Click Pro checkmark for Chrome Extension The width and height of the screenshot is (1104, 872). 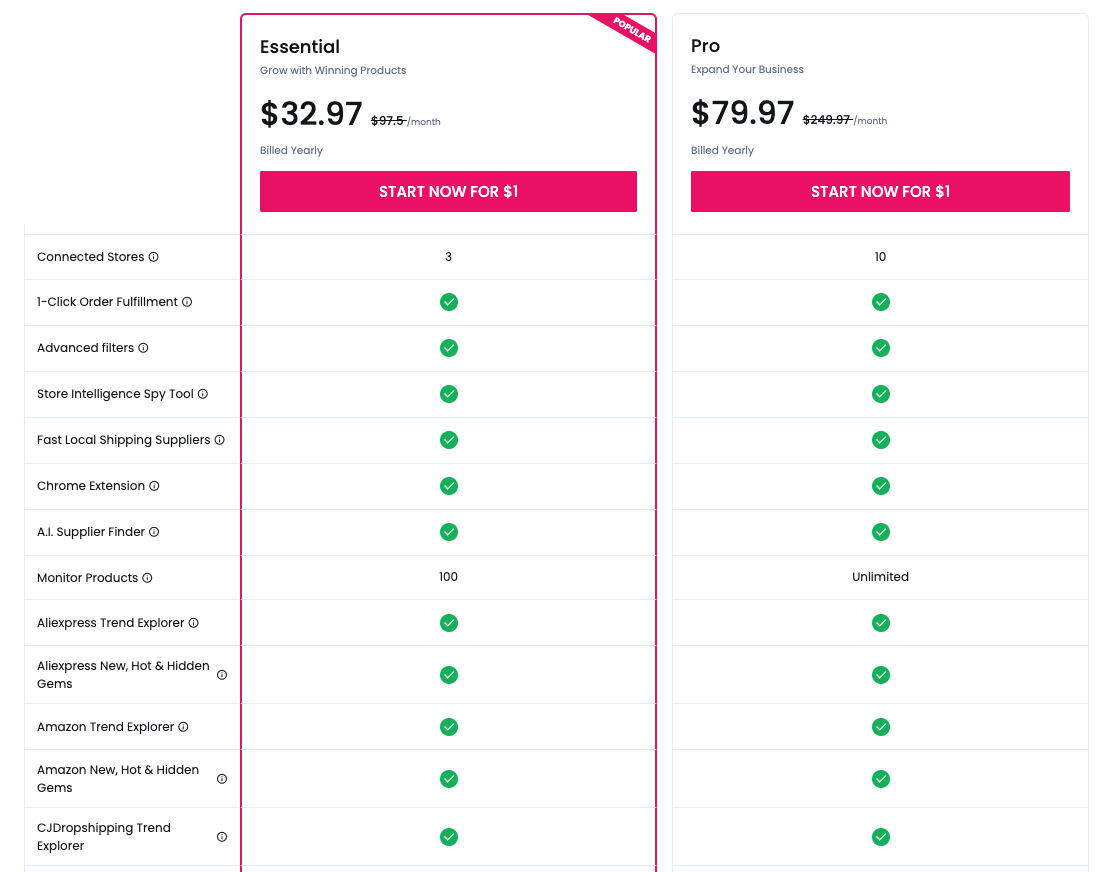click(x=881, y=486)
